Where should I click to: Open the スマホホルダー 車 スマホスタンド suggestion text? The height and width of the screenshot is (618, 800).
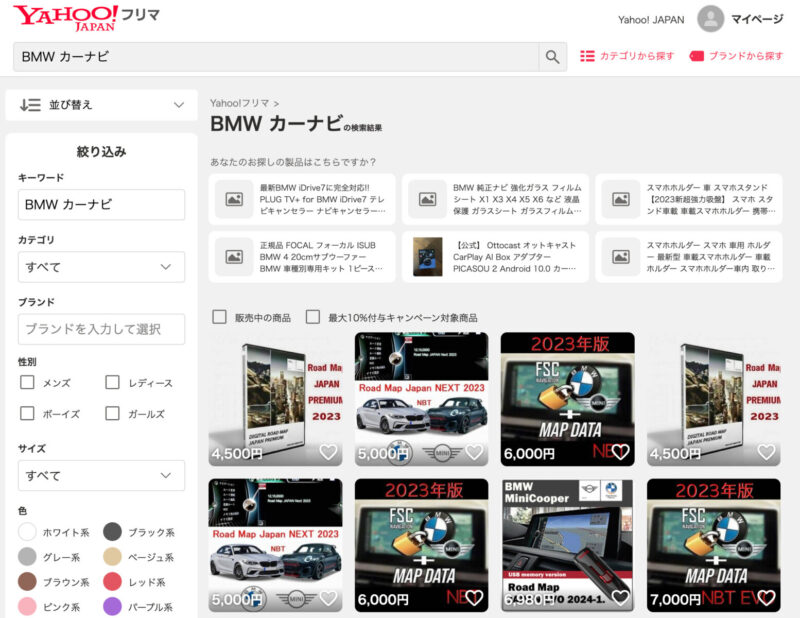pyautogui.click(x=711, y=199)
